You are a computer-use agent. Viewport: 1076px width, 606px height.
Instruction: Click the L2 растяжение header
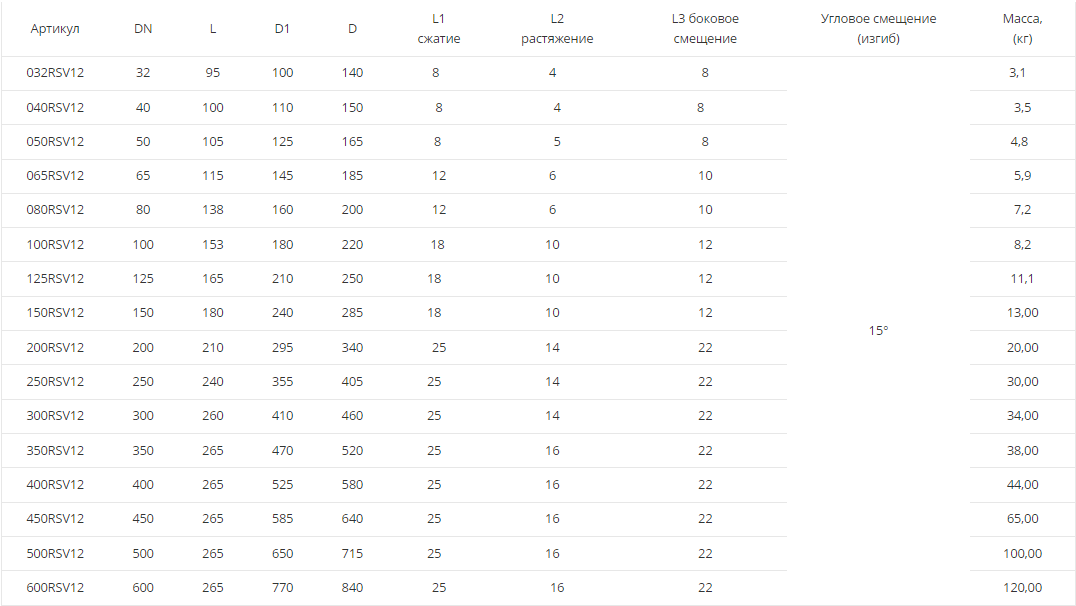[x=557, y=29]
